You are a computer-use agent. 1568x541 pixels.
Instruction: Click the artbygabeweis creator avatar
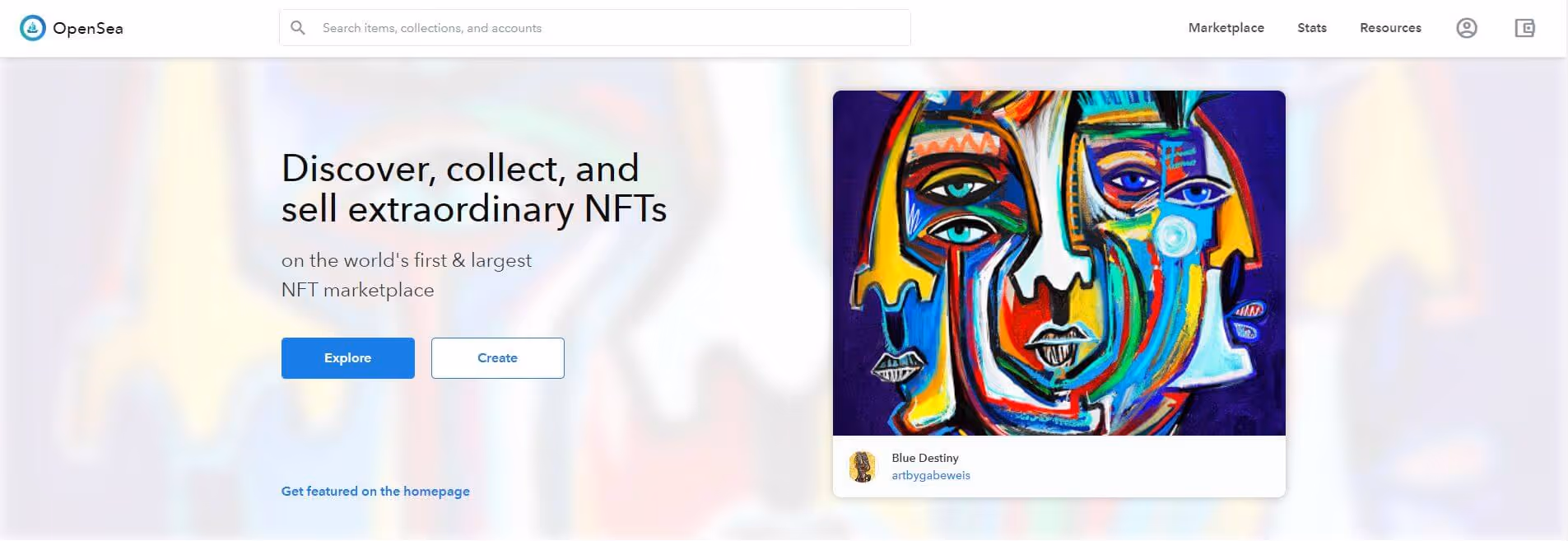pyautogui.click(x=863, y=466)
